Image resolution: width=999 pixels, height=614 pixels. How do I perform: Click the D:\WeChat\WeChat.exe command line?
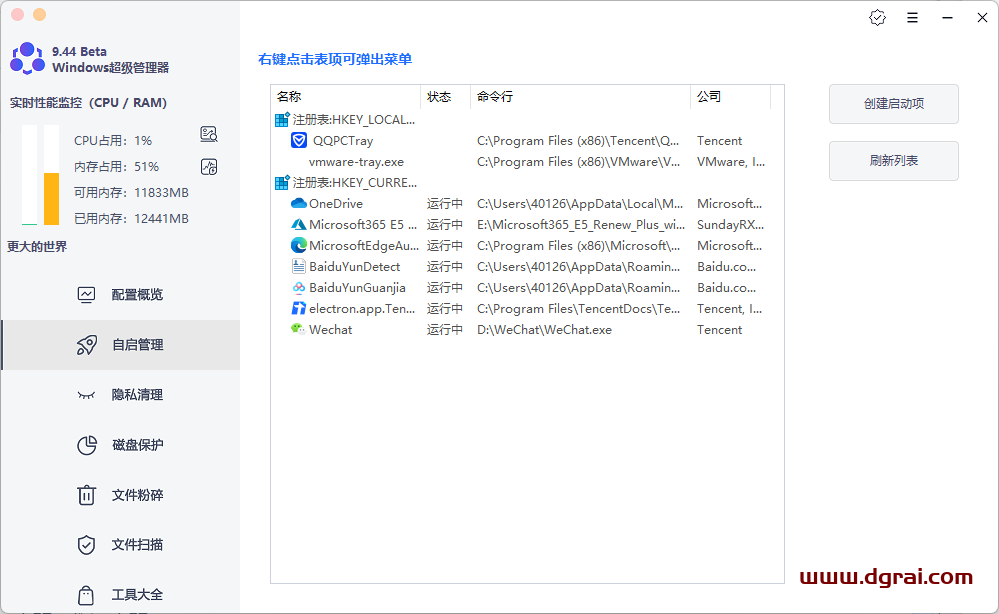coord(544,330)
